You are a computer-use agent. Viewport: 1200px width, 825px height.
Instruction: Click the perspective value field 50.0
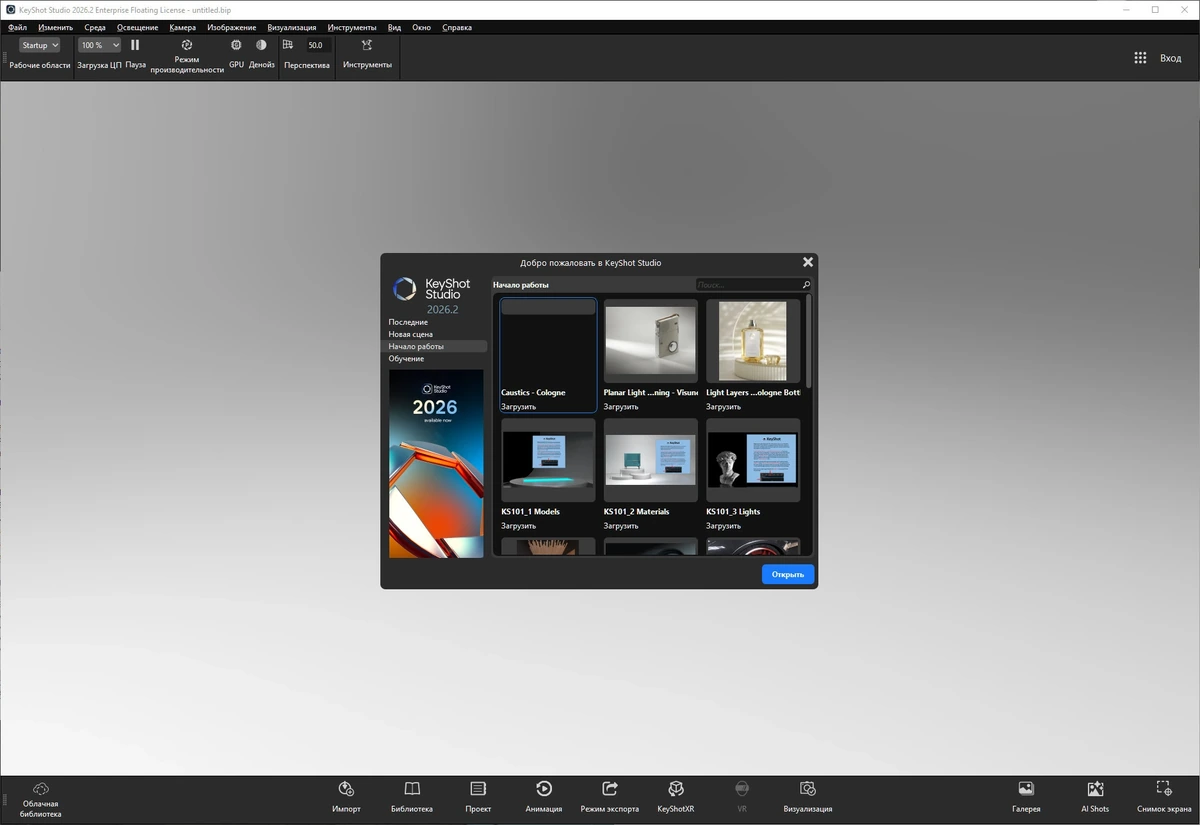tap(317, 45)
